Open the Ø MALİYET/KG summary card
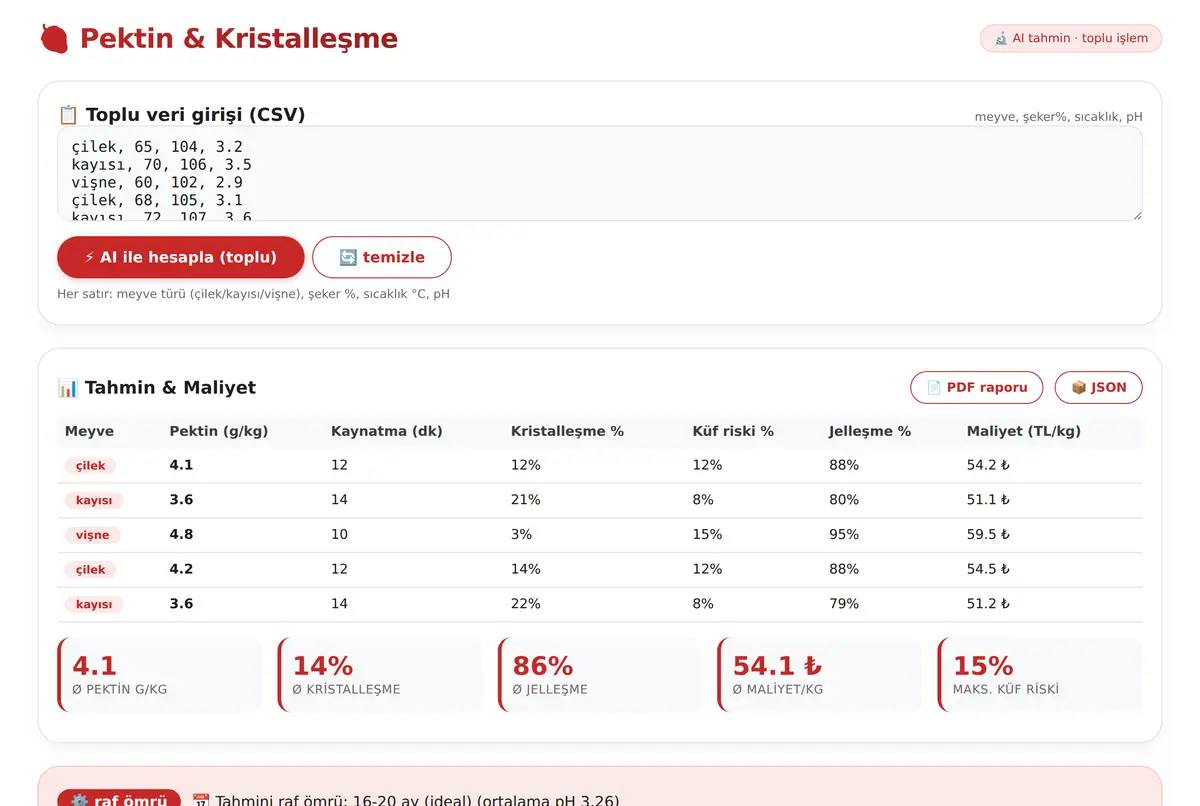Screen dimensions: 1200x806 (820, 675)
